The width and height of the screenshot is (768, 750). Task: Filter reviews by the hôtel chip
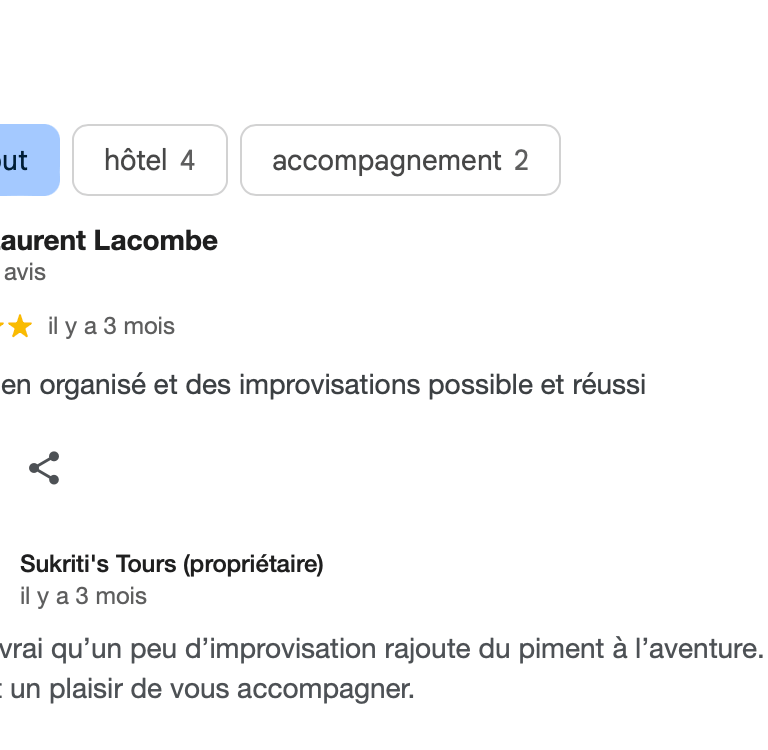pyautogui.click(x=150, y=160)
